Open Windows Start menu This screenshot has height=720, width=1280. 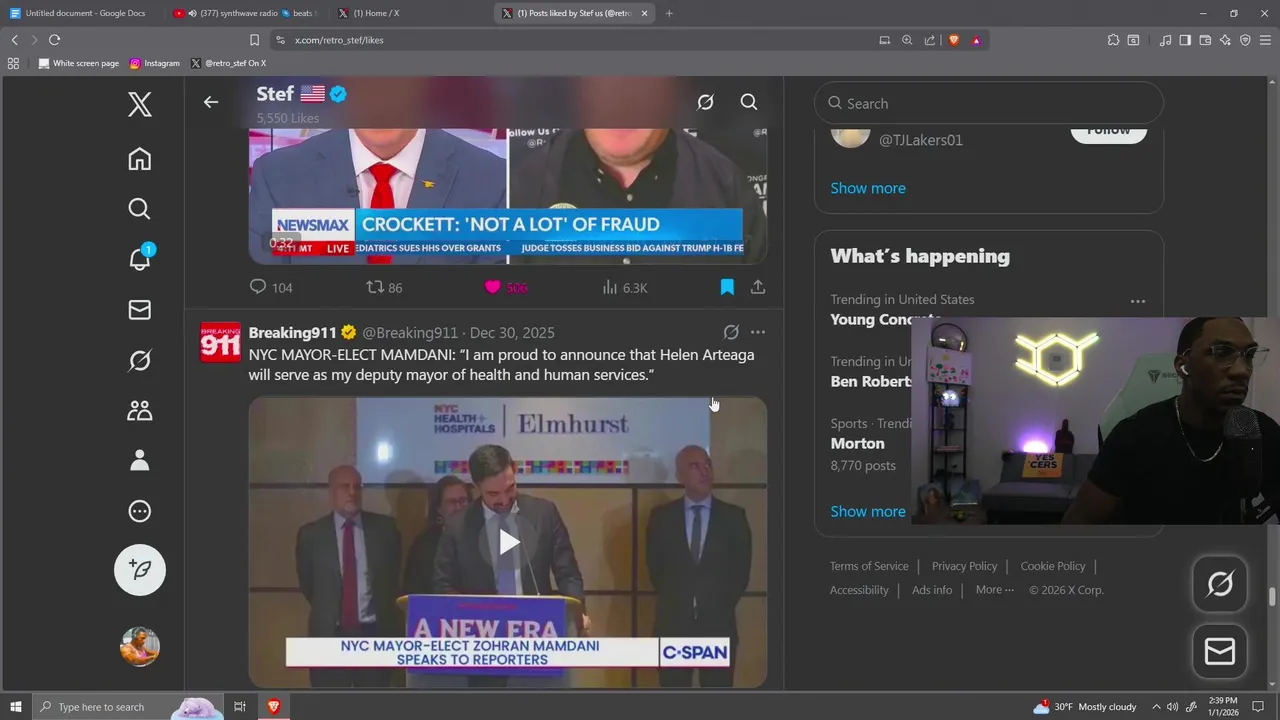pos(16,707)
